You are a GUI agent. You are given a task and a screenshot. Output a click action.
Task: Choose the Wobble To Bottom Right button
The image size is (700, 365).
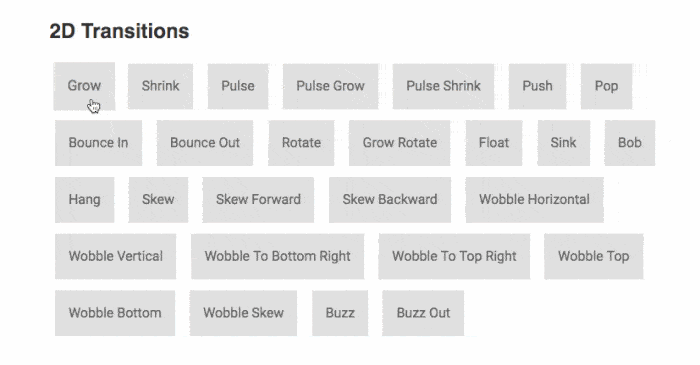coord(278,256)
